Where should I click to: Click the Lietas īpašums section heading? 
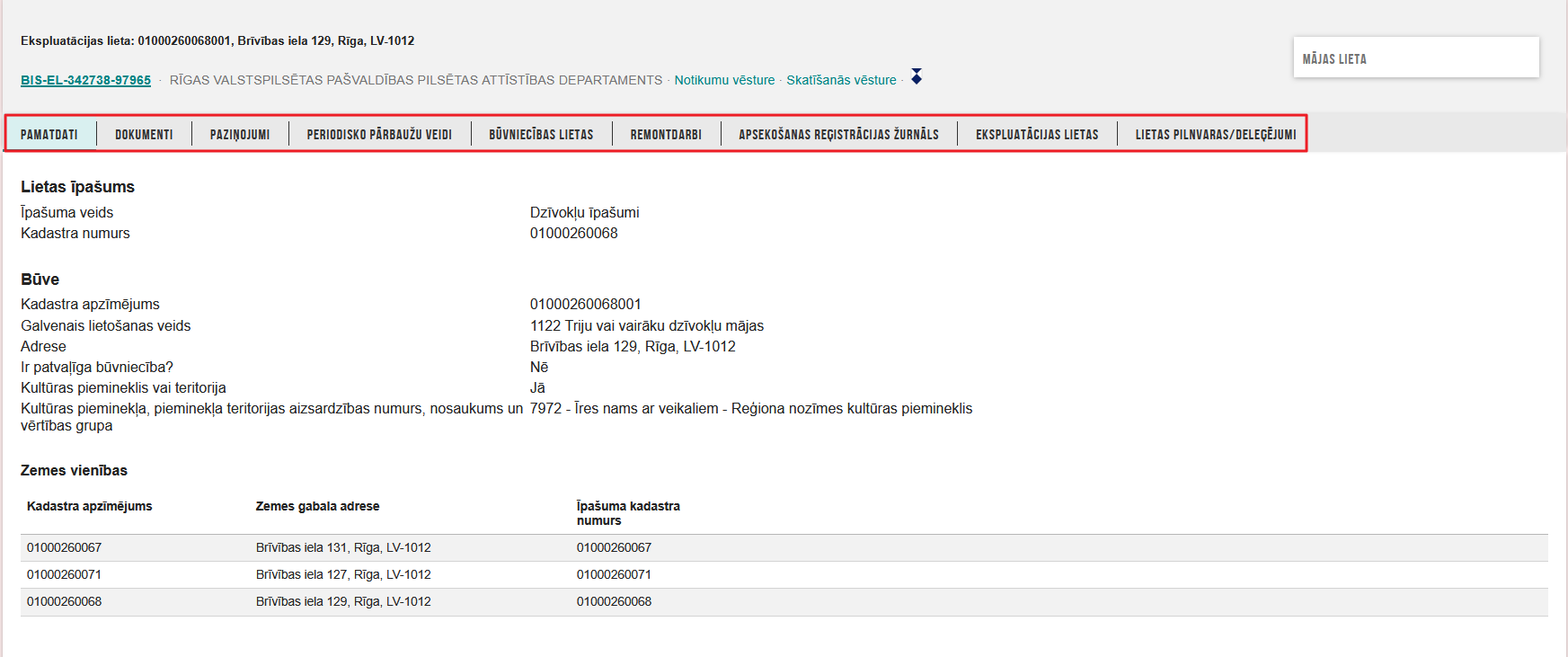pyautogui.click(x=77, y=187)
